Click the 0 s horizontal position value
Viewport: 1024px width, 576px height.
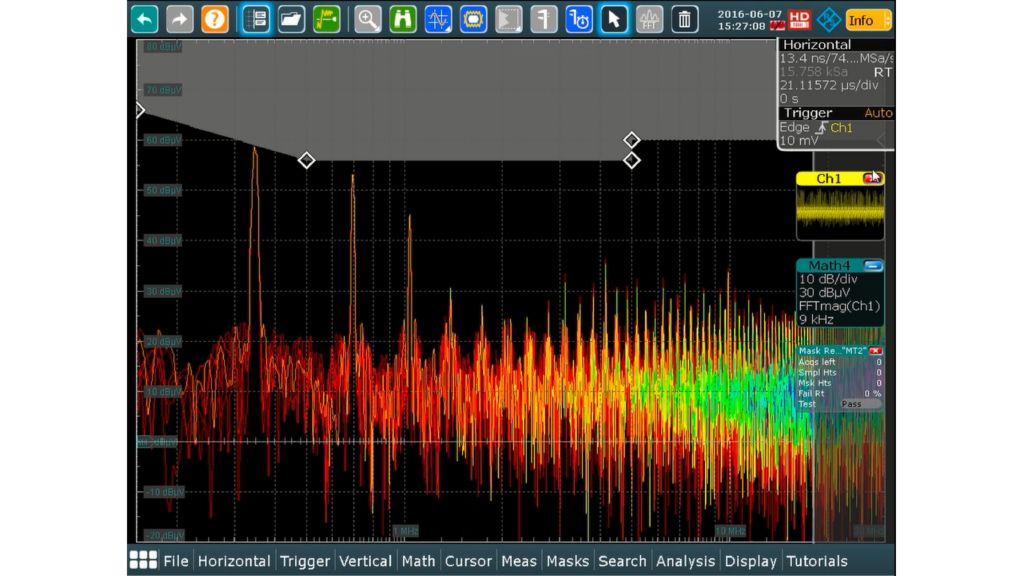pos(789,99)
